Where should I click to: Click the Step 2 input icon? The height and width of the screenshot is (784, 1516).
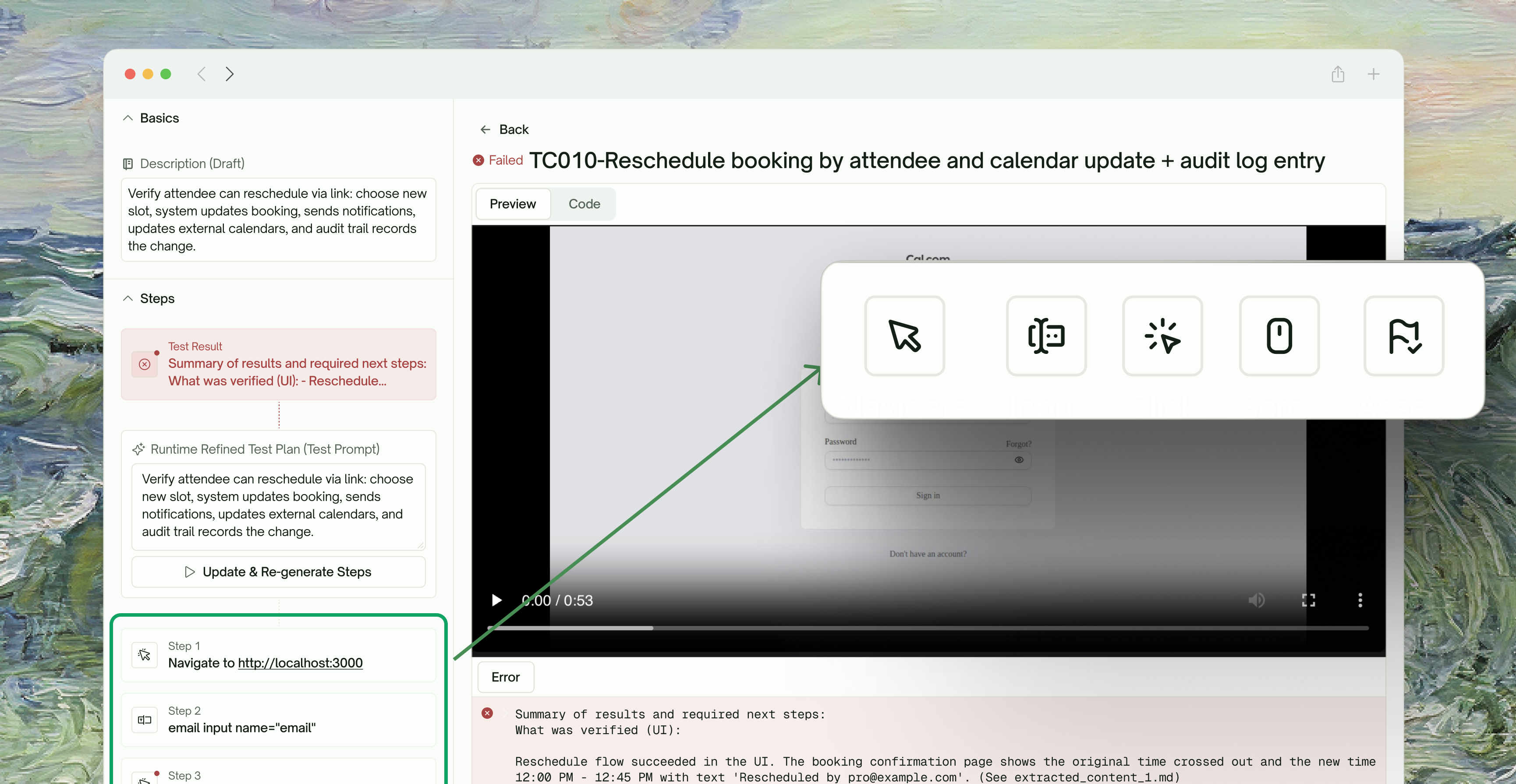point(145,720)
